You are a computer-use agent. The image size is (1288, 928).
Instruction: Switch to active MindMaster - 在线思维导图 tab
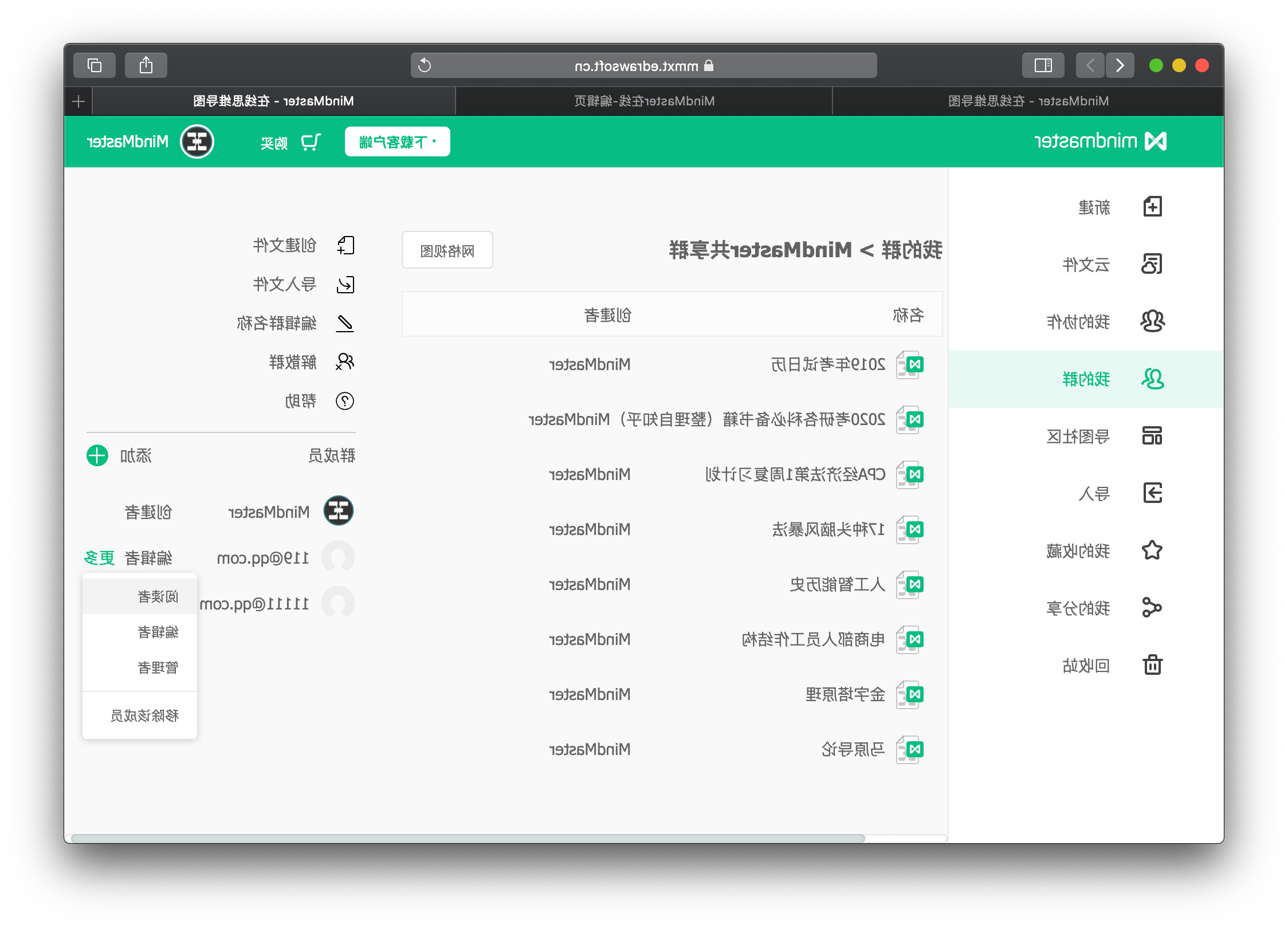click(x=274, y=101)
